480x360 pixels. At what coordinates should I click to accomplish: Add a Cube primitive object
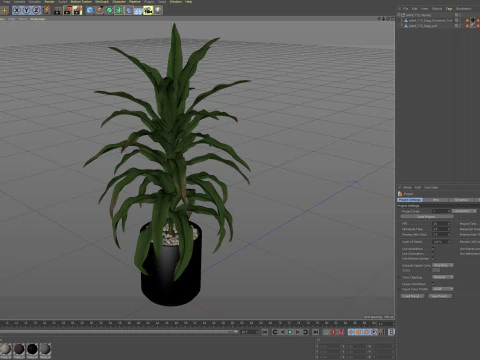click(x=90, y=11)
